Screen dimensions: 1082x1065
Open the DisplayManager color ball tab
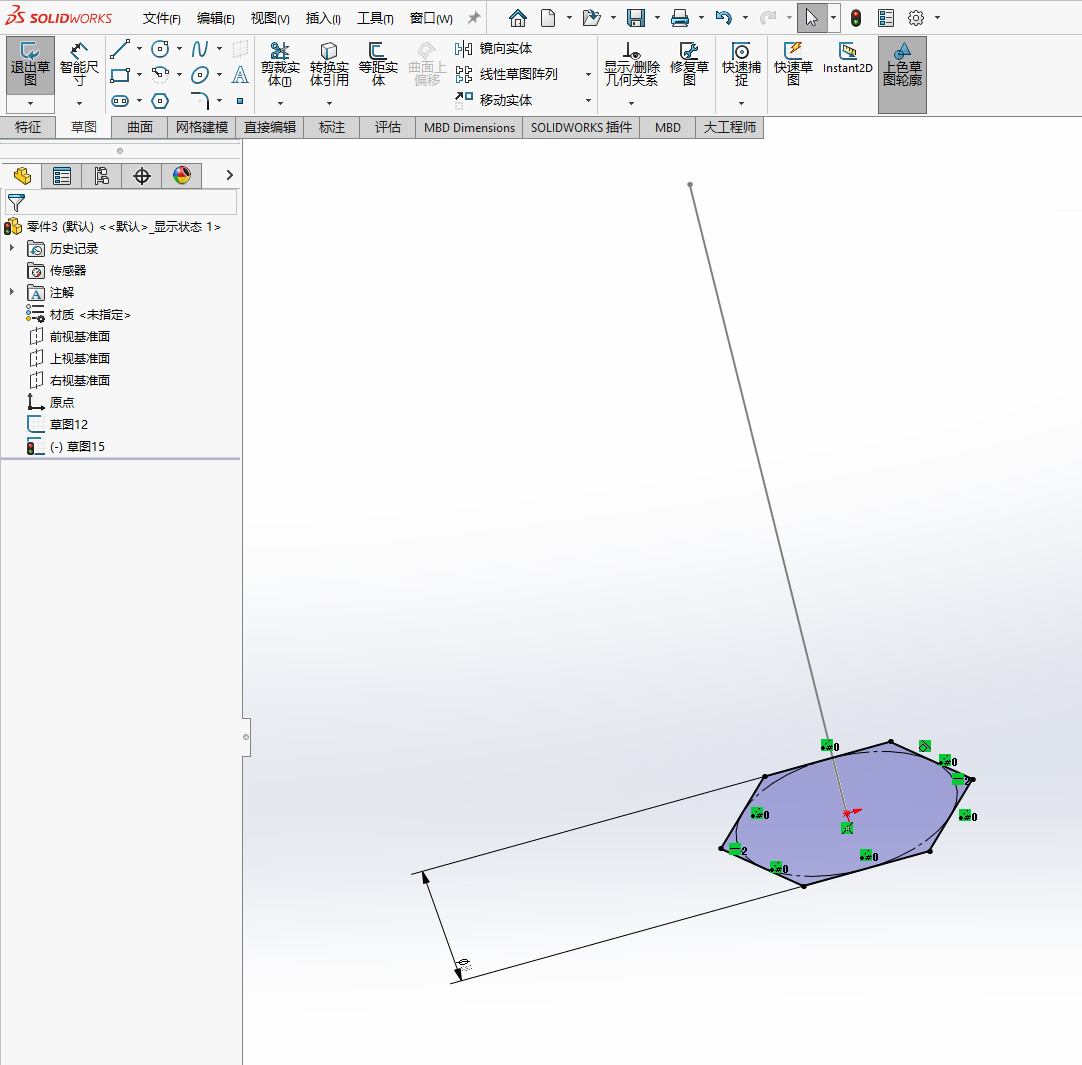[x=181, y=176]
